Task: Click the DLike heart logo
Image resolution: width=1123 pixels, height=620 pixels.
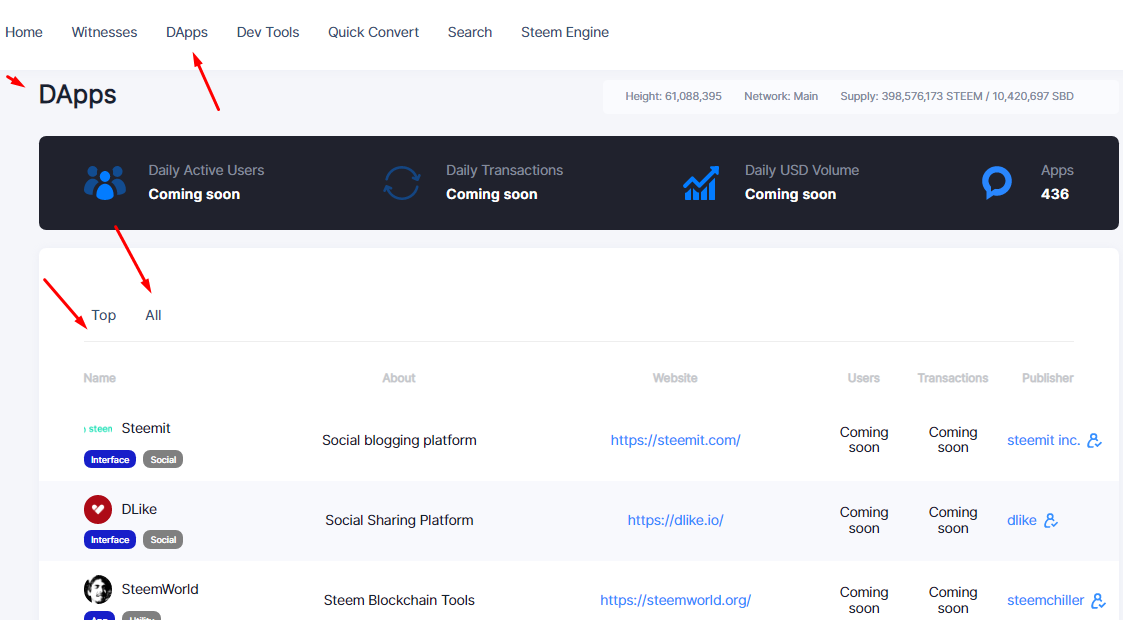Action: (x=98, y=509)
